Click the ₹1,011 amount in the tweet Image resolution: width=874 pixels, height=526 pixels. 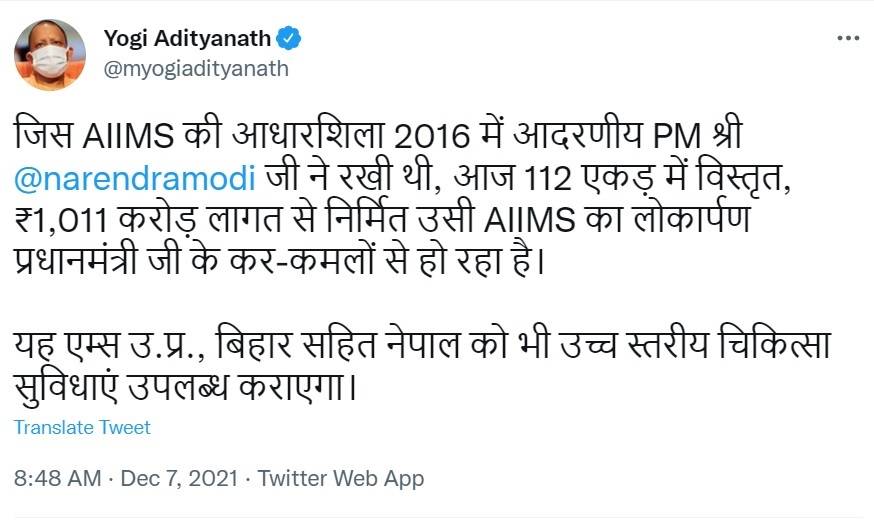[x=63, y=222]
